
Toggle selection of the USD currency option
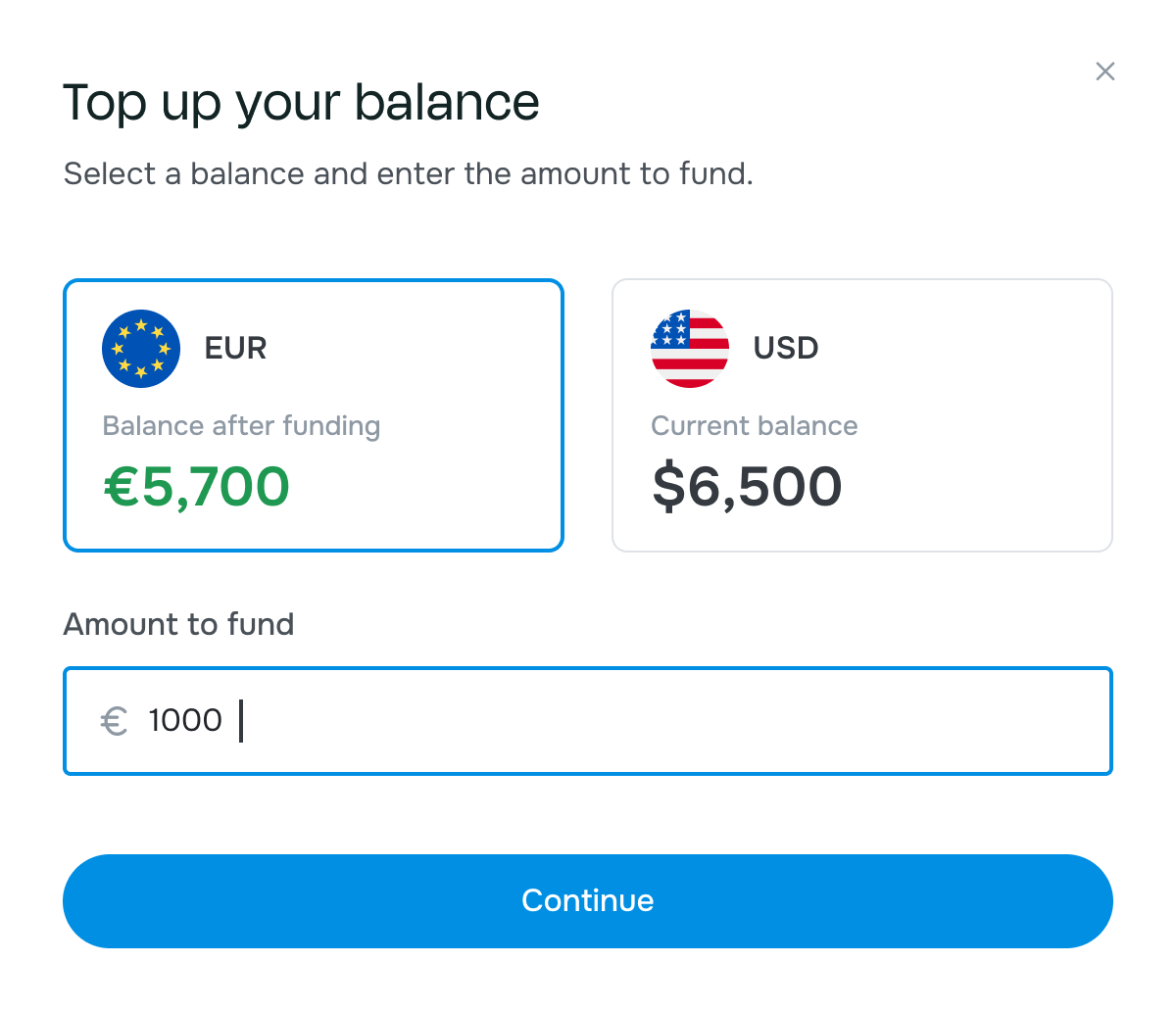tap(862, 415)
